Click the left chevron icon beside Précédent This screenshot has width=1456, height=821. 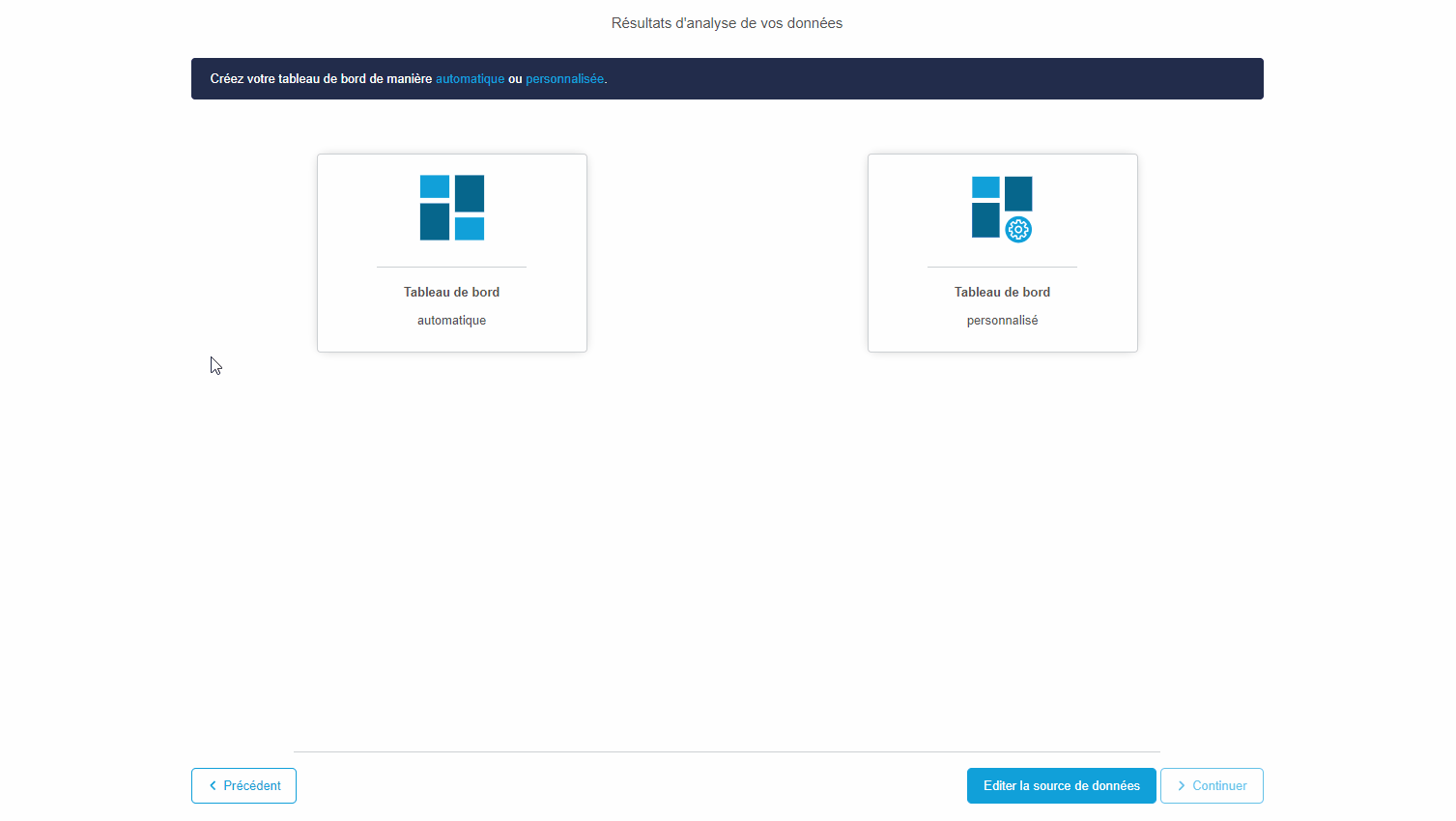click(x=213, y=786)
